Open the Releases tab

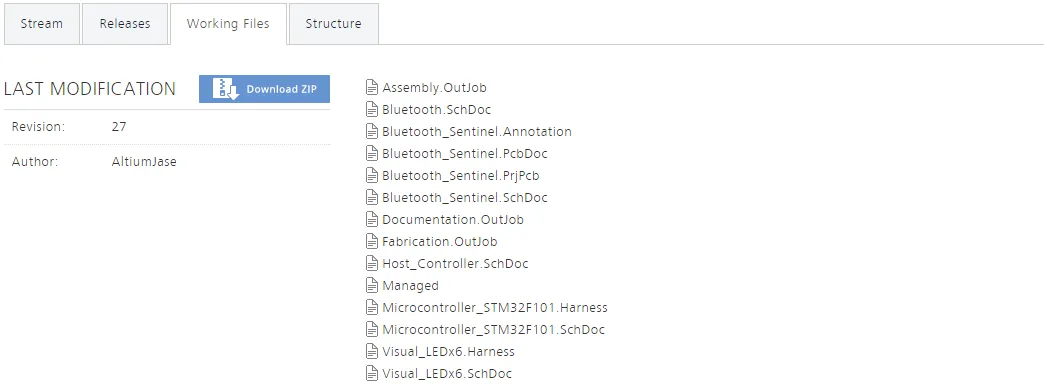pos(125,23)
